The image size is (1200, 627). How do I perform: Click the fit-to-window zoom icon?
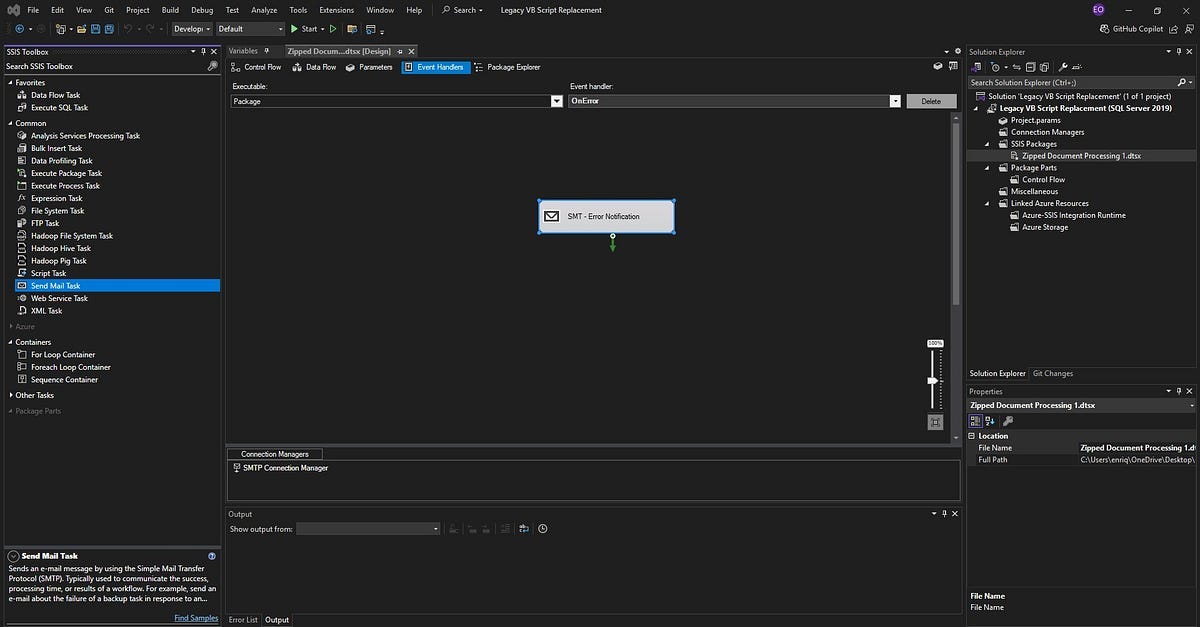pos(935,422)
